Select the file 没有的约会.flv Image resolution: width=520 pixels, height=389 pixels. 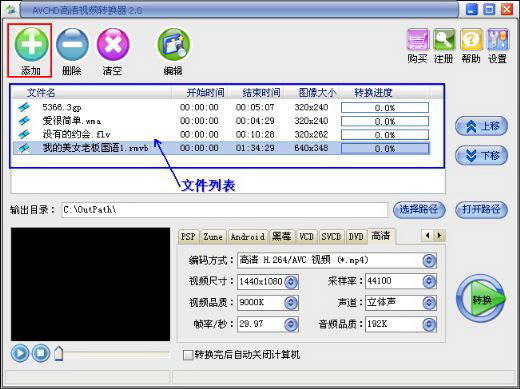point(76,135)
